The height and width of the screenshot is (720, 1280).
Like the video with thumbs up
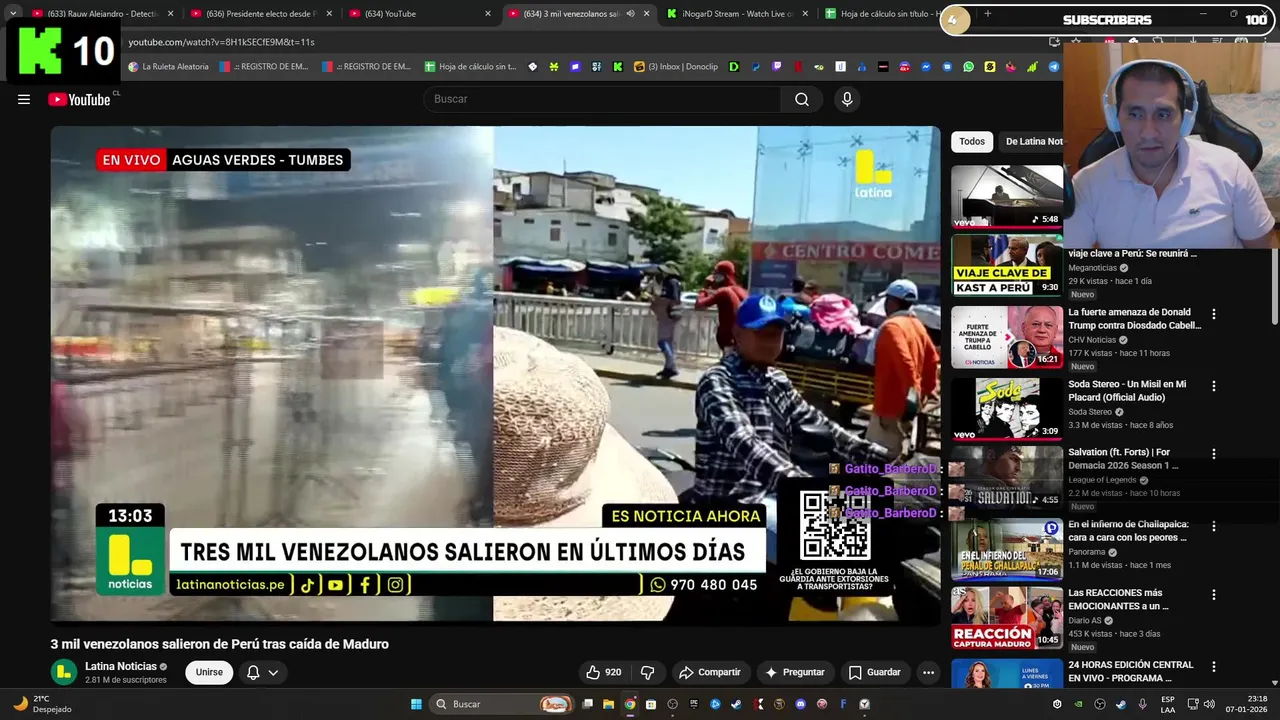[x=604, y=672]
